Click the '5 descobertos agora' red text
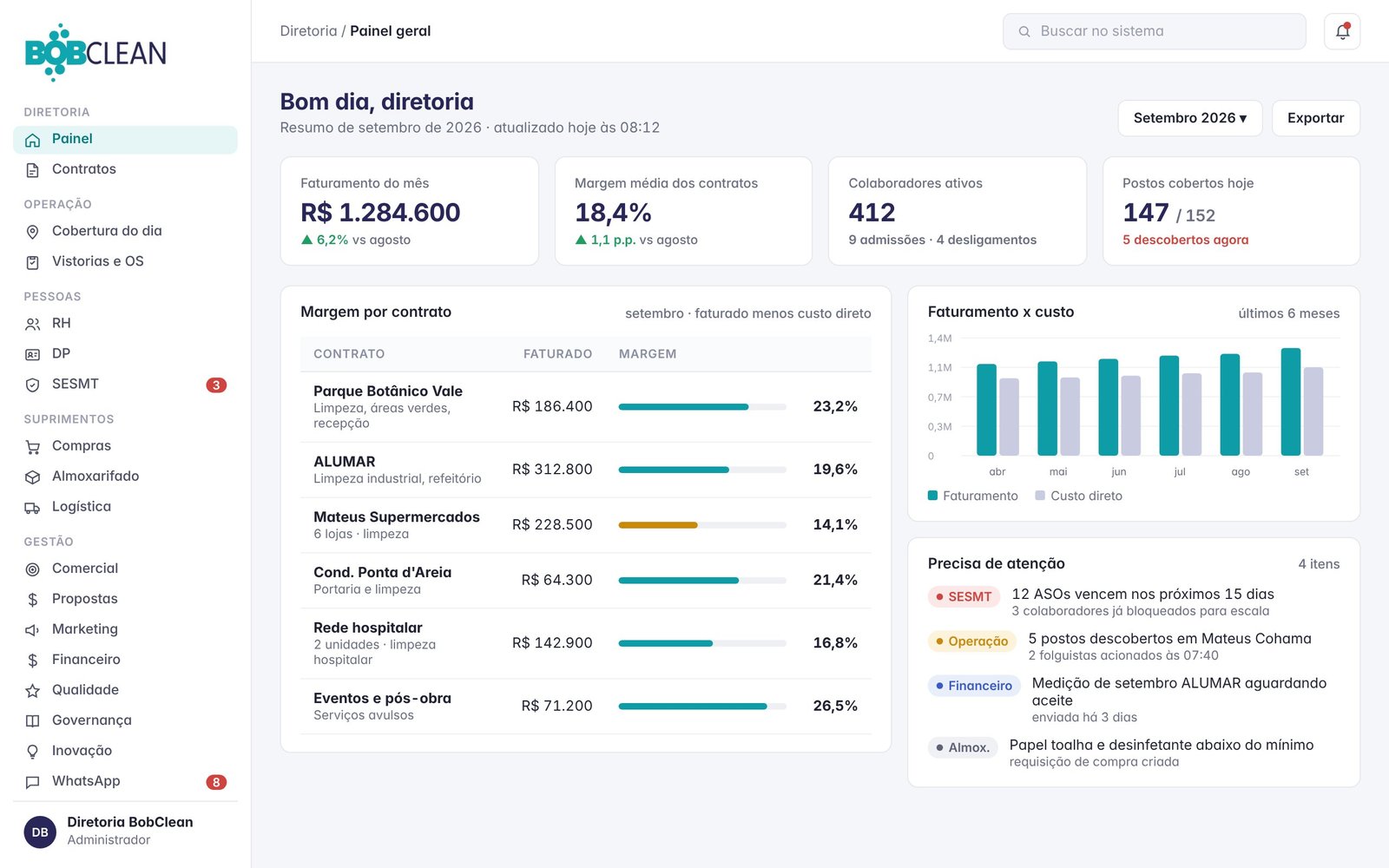 coord(1185,240)
